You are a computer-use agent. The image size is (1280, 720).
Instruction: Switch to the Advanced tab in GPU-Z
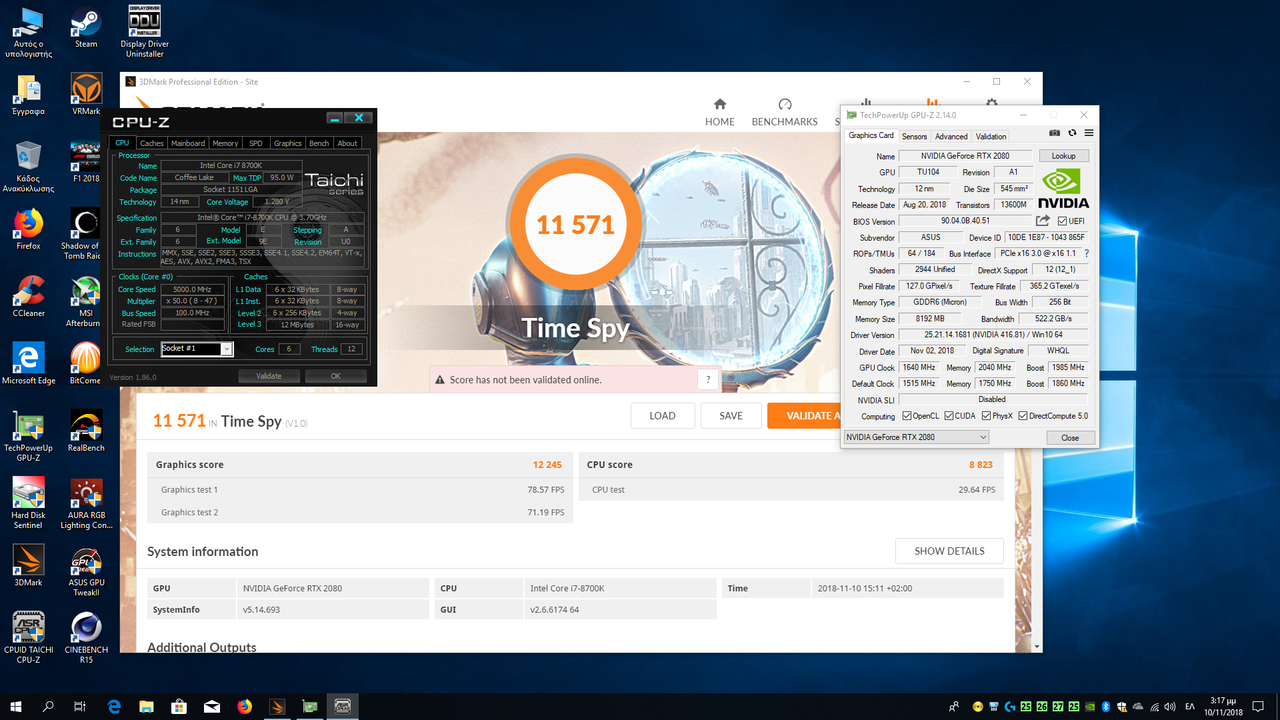point(951,136)
